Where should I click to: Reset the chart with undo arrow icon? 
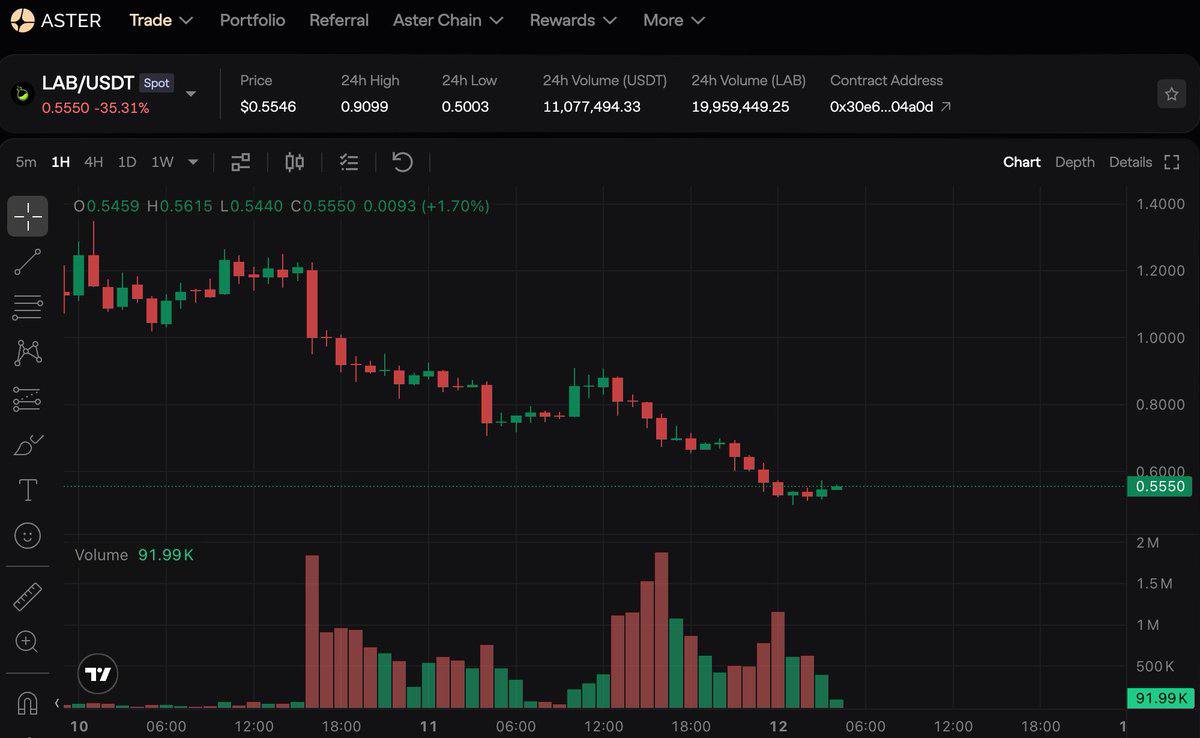coord(402,162)
